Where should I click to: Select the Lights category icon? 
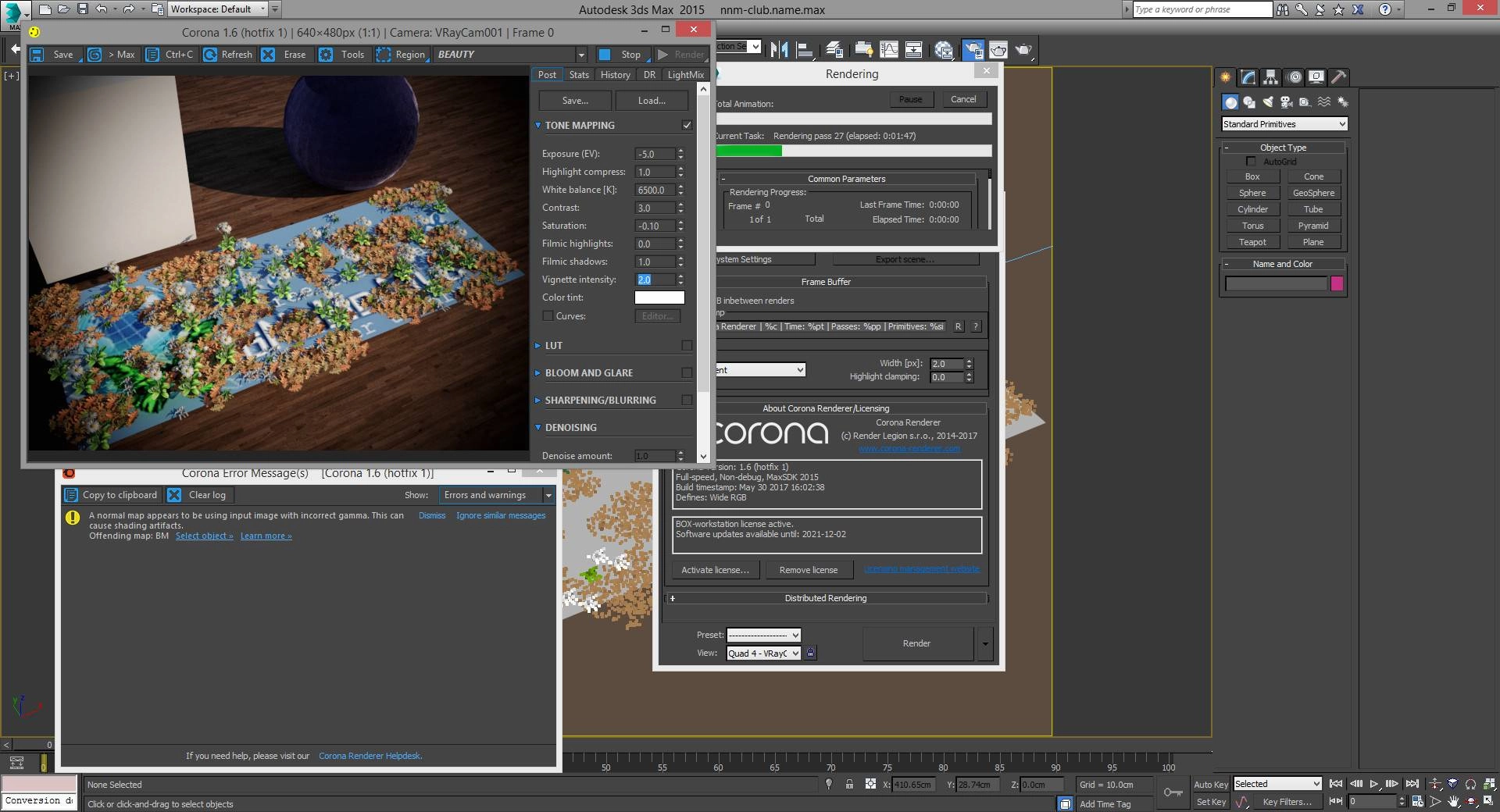tap(1268, 102)
